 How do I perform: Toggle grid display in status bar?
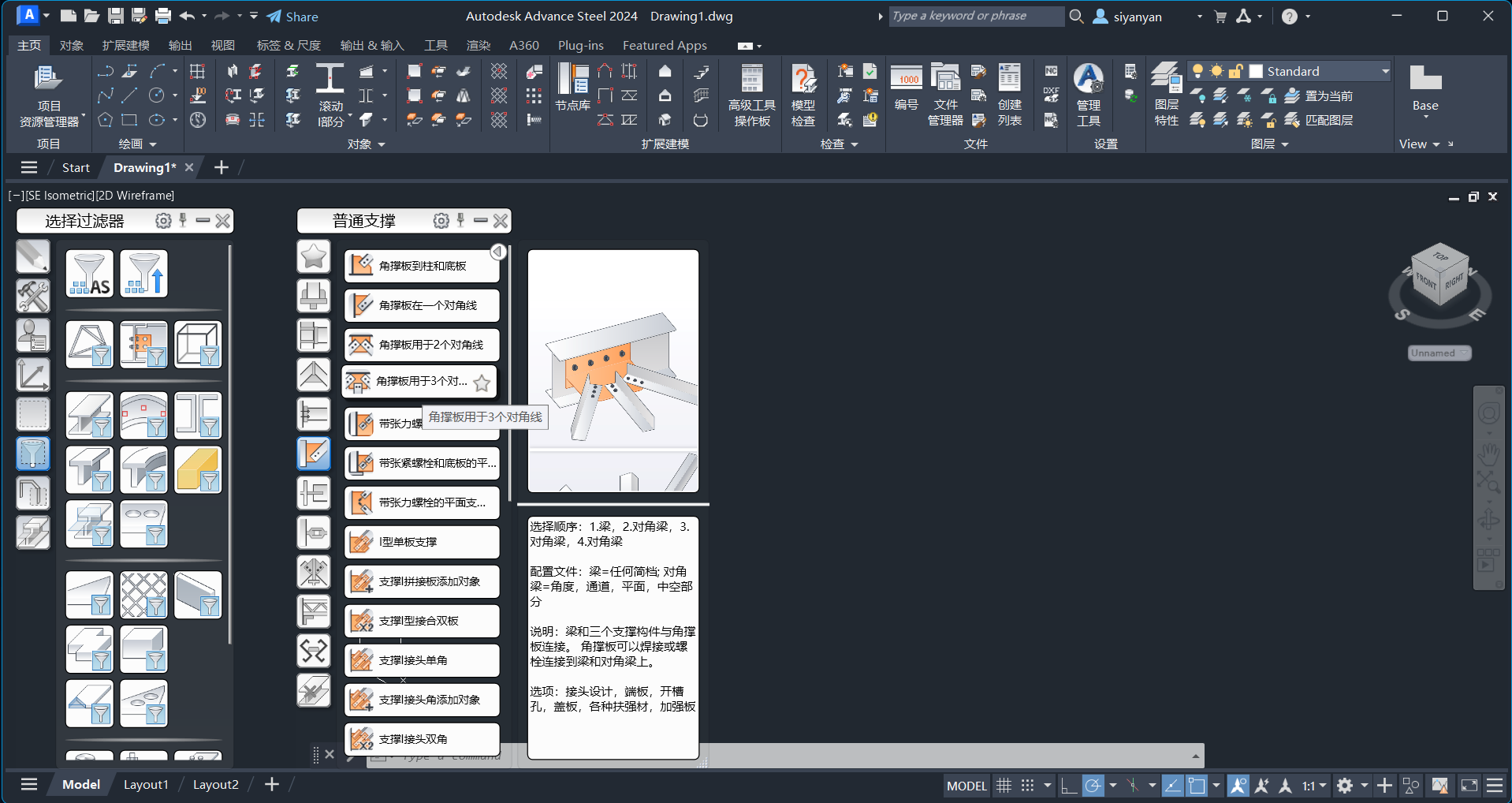[x=1004, y=786]
